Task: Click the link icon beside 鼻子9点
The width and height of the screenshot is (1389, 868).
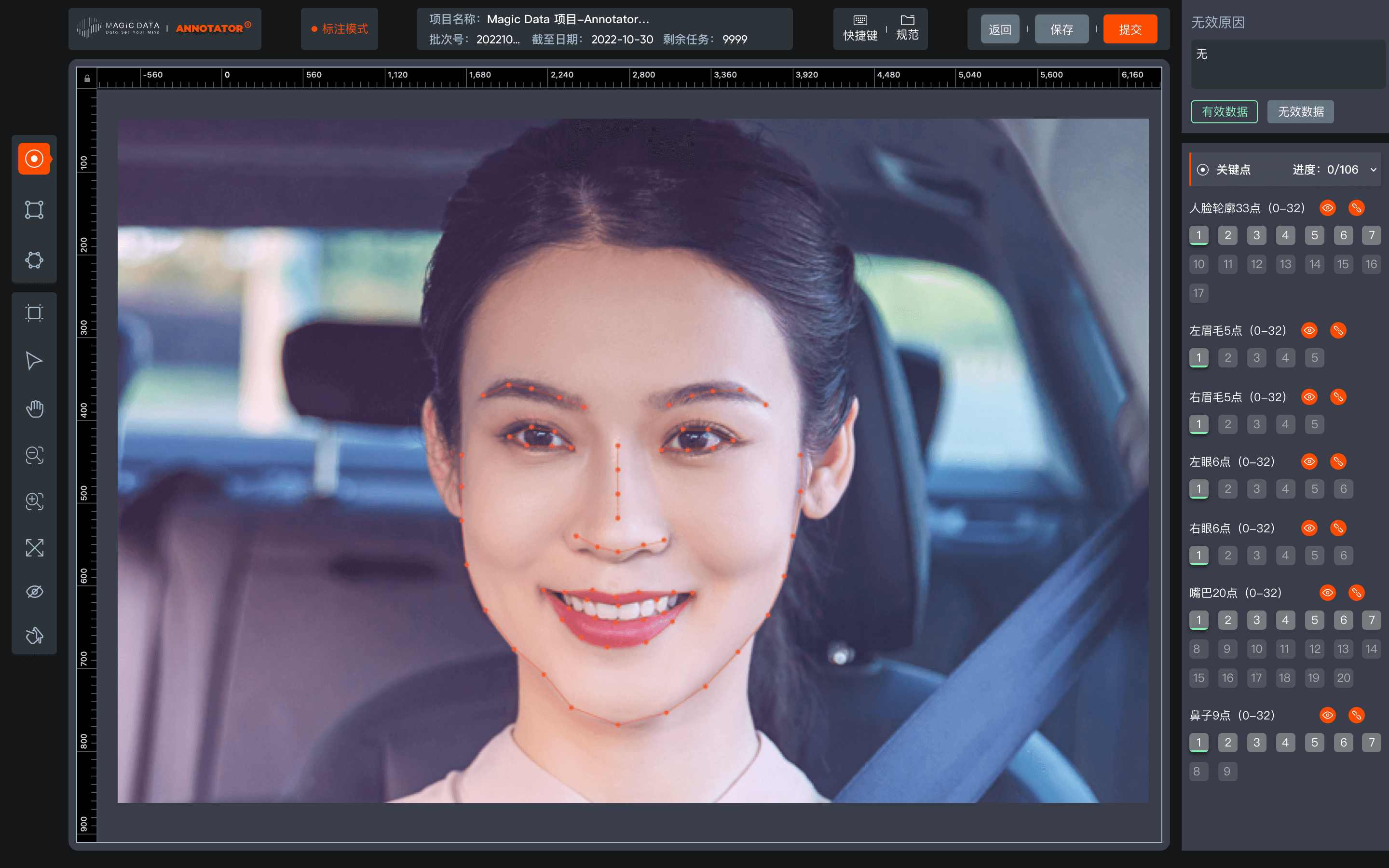Action: (x=1356, y=715)
